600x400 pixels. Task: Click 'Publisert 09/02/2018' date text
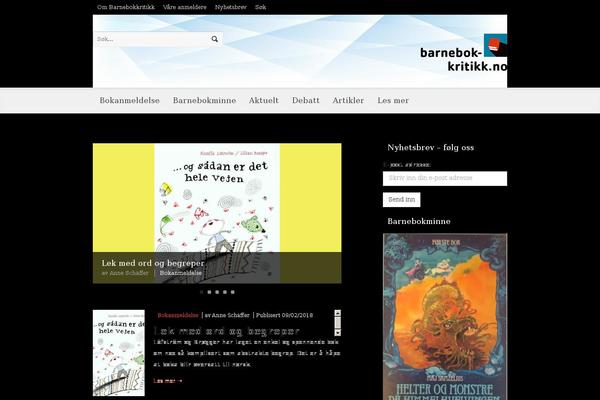[x=284, y=315]
